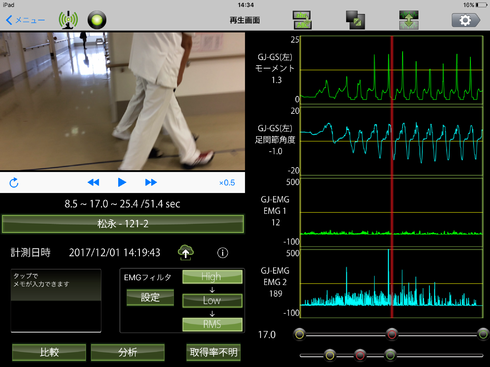
Task: Tap the memo input box
Action: tap(56, 301)
